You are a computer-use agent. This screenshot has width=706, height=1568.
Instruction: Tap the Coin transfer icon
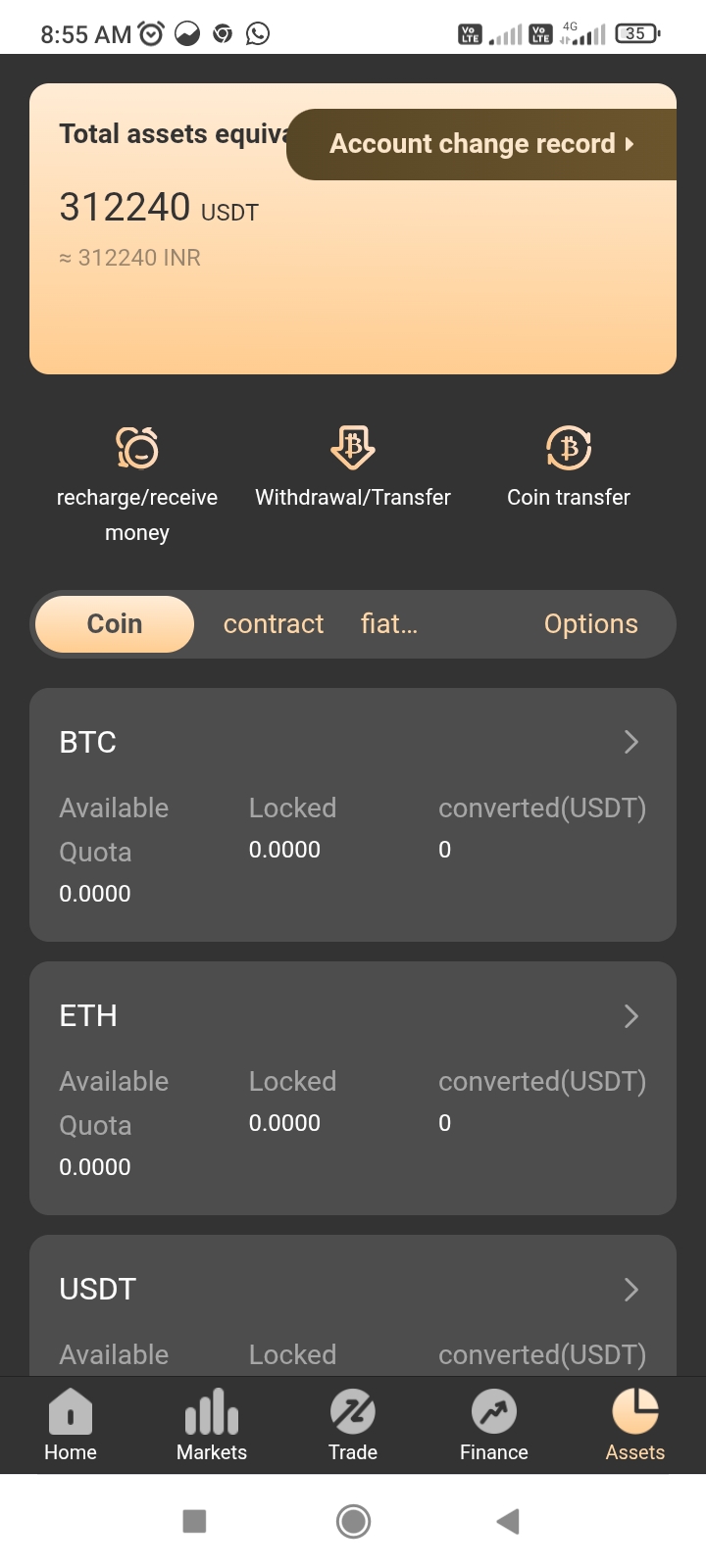[x=569, y=449]
